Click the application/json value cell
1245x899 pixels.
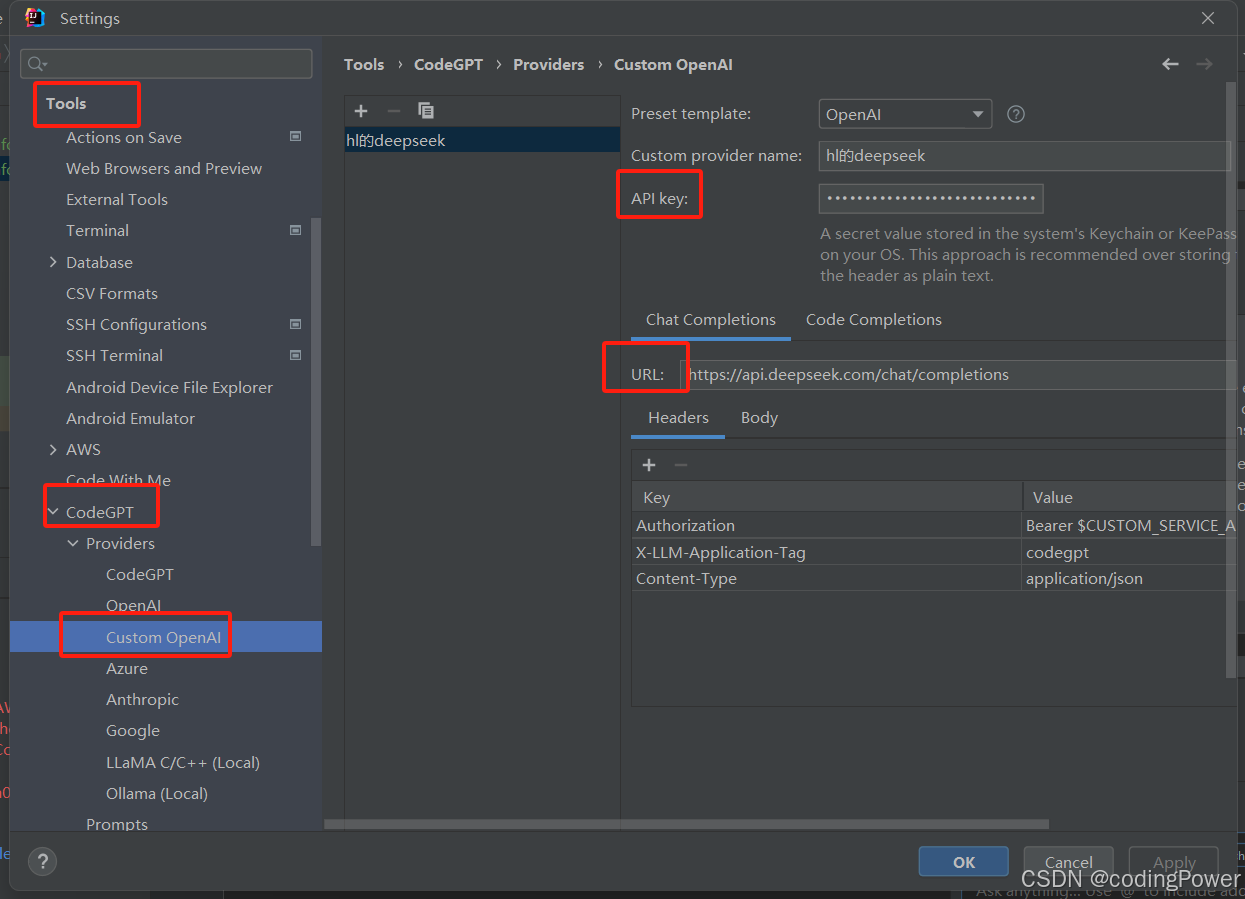coord(1129,578)
